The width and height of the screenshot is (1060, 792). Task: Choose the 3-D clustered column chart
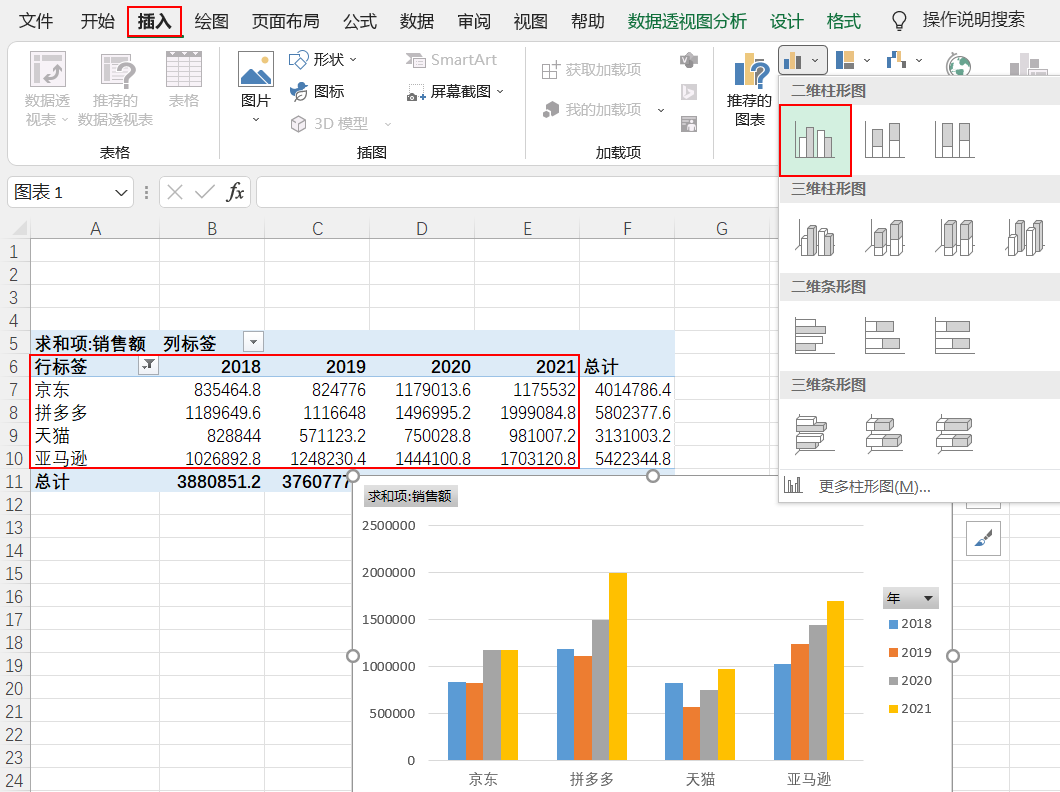point(815,238)
